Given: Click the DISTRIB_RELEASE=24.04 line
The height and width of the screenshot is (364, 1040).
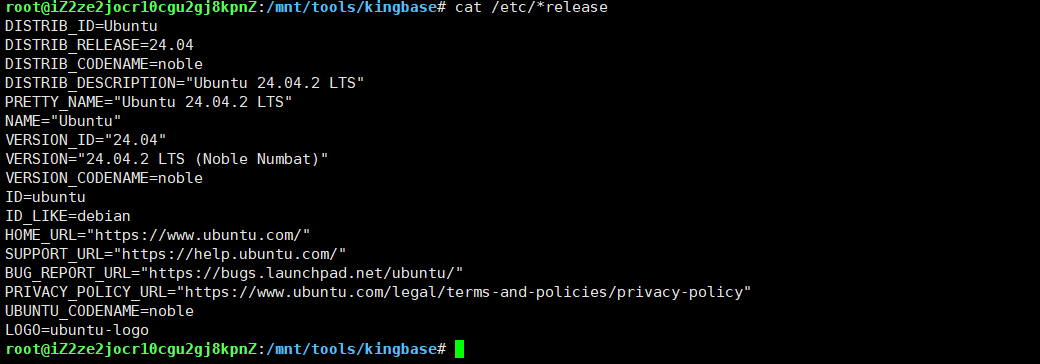Looking at the screenshot, I should (x=99, y=46).
